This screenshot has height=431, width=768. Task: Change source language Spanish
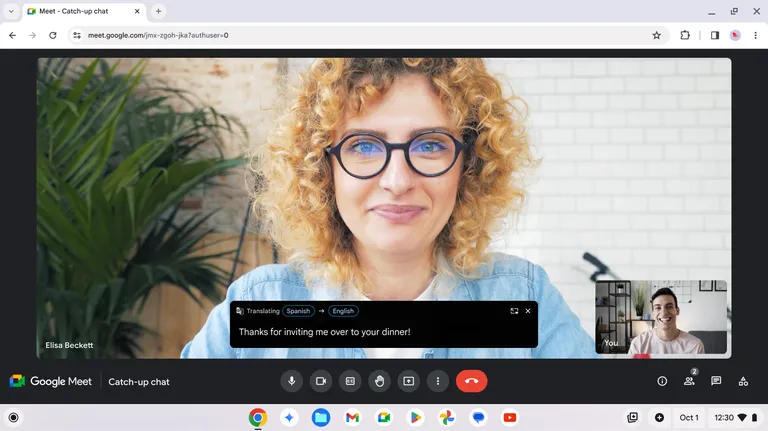[x=298, y=311]
